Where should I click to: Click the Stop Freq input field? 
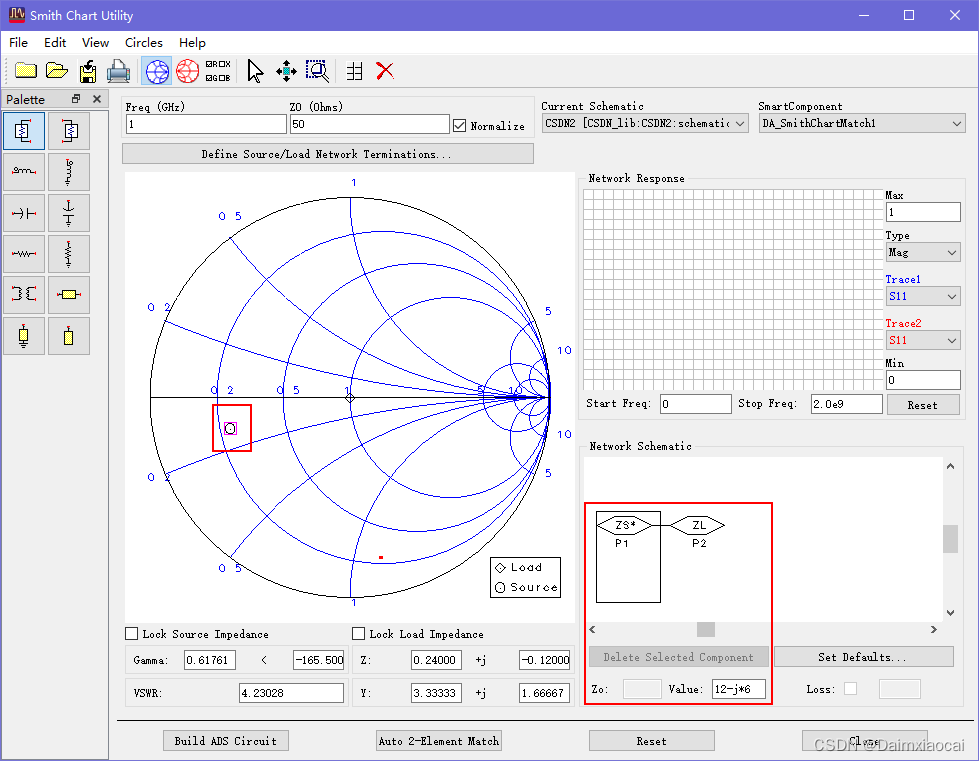tap(846, 404)
